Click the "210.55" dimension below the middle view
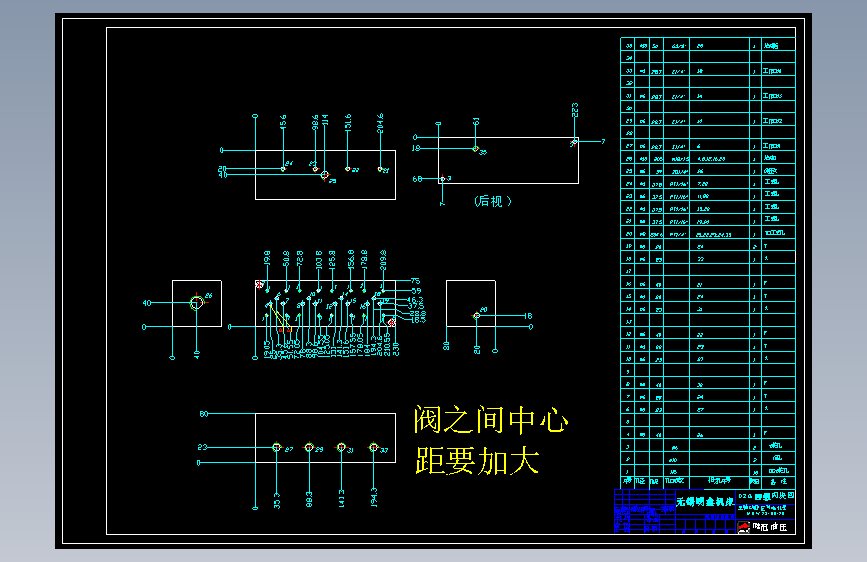This screenshot has height=562, width=867. coord(388,344)
